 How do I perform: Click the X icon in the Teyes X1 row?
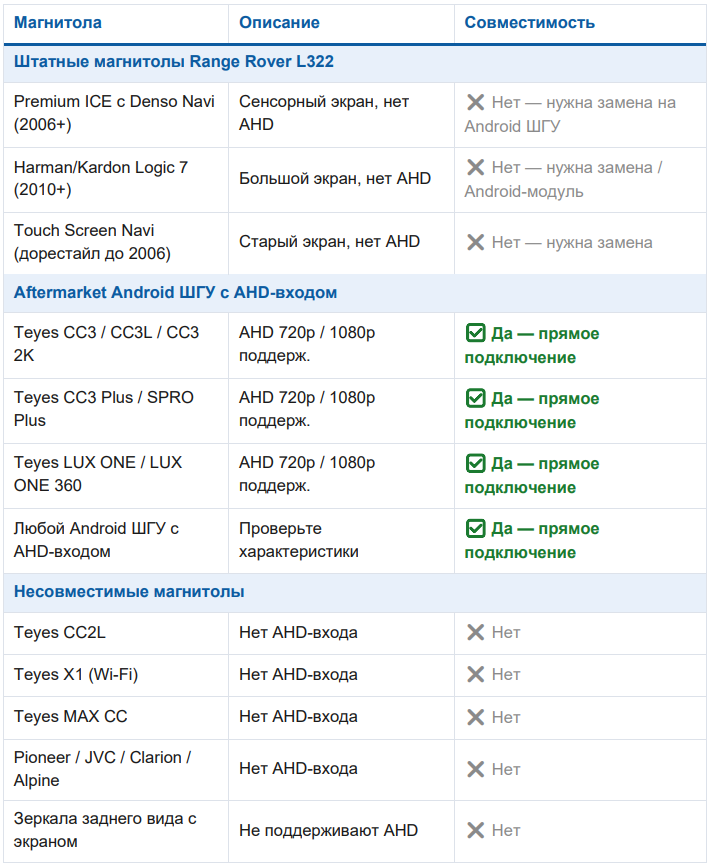pyautogui.click(x=475, y=674)
